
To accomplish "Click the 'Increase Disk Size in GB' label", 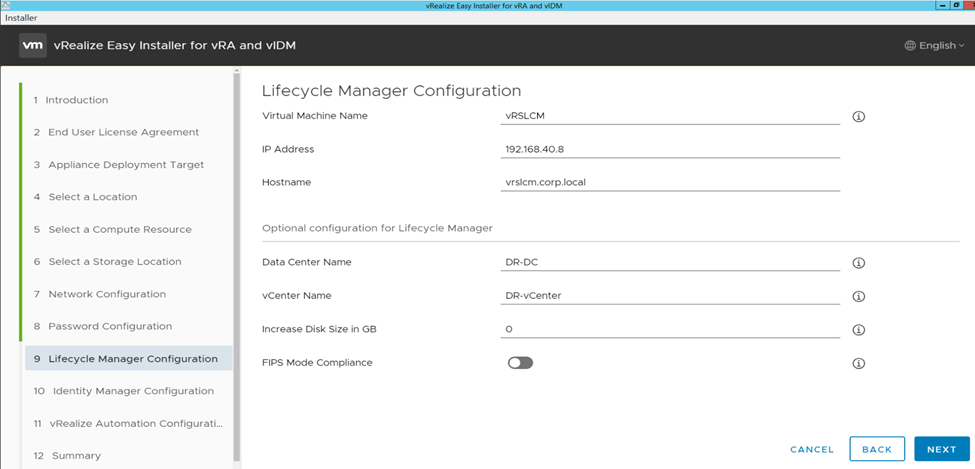I will [x=319, y=329].
